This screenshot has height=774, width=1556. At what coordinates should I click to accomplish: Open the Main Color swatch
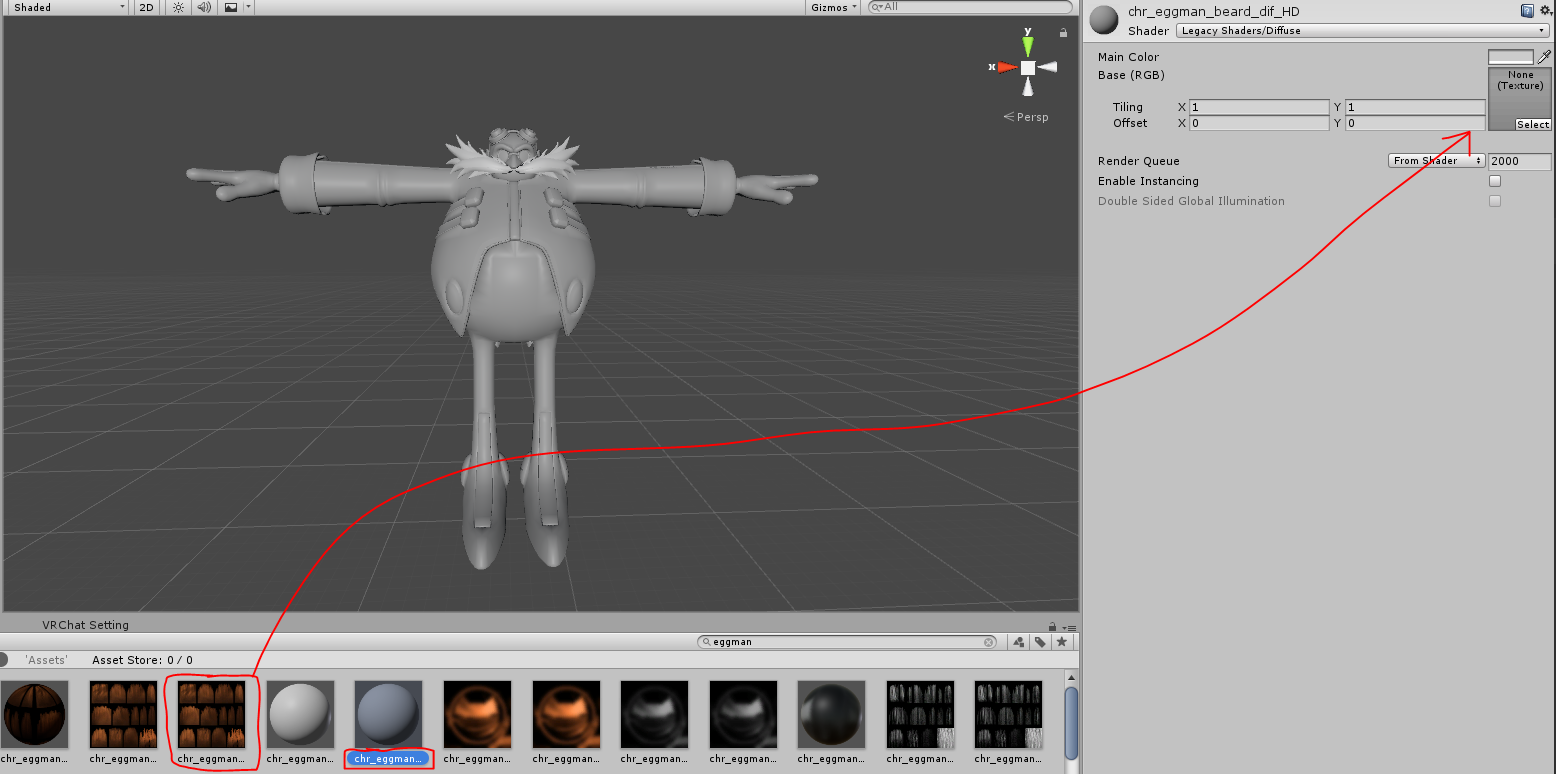(x=1511, y=57)
